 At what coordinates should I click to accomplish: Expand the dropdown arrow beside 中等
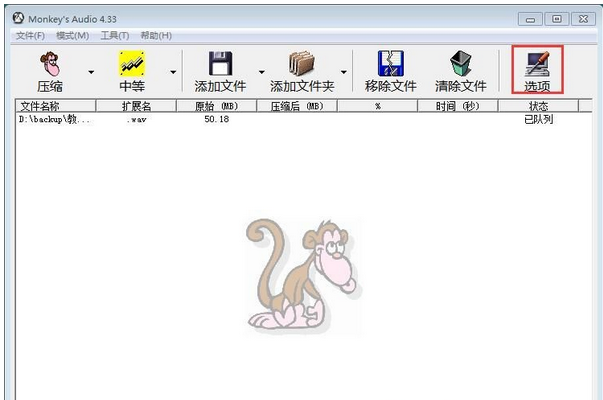click(x=173, y=72)
